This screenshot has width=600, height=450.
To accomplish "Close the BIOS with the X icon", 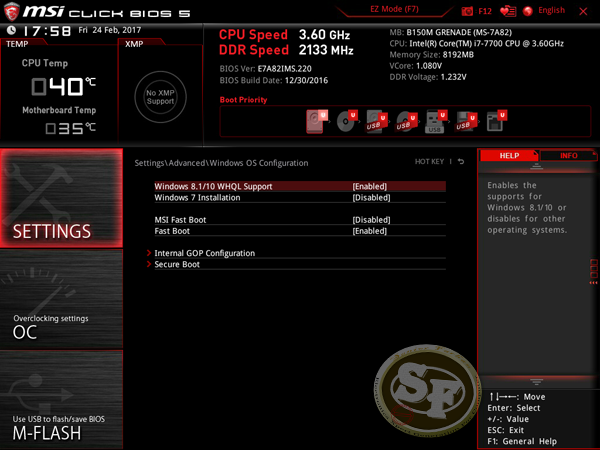I will tap(583, 11).
